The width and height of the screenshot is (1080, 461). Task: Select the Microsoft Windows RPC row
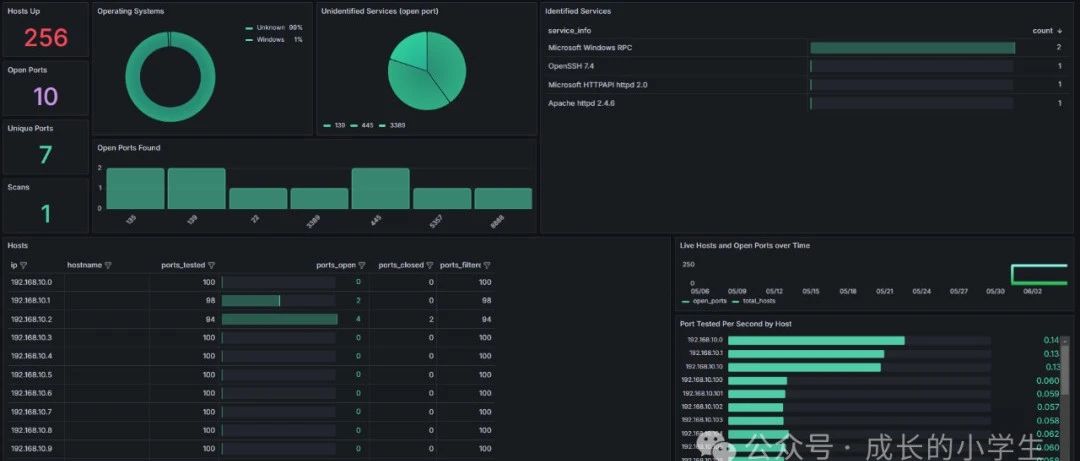click(x=807, y=48)
